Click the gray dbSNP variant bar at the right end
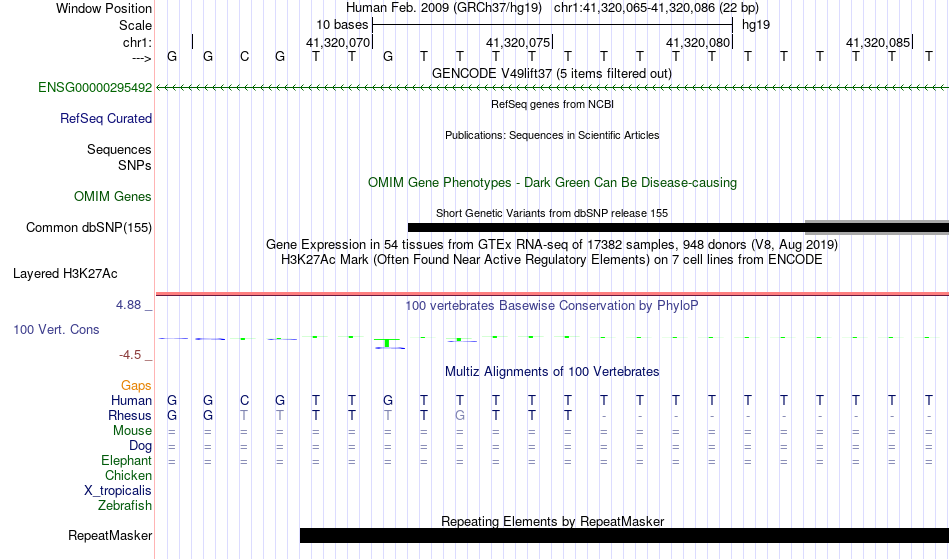 [877, 228]
